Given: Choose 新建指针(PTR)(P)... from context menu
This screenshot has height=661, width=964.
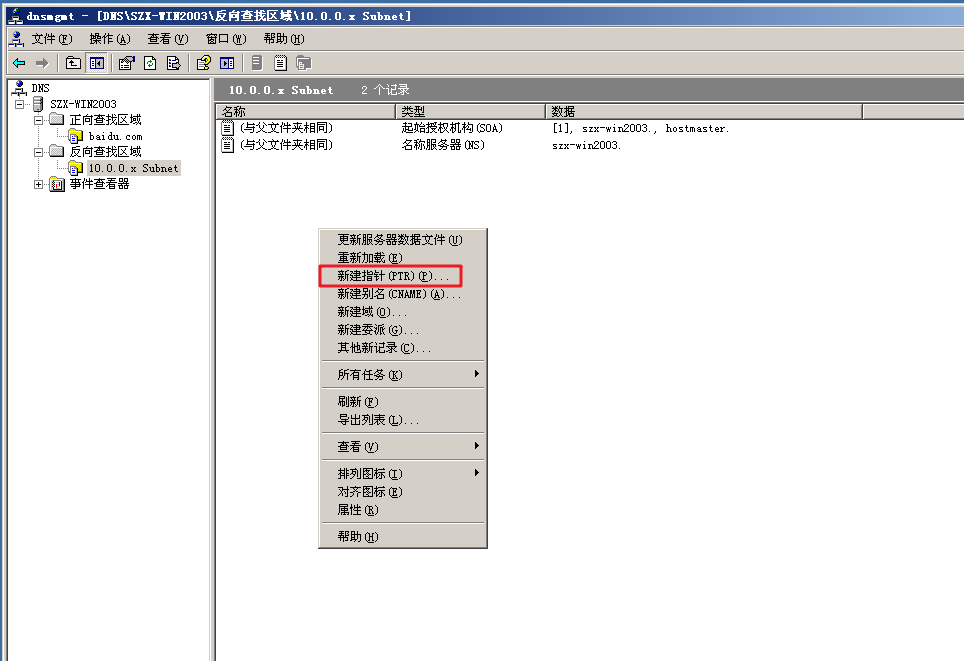Looking at the screenshot, I should 403,276.
